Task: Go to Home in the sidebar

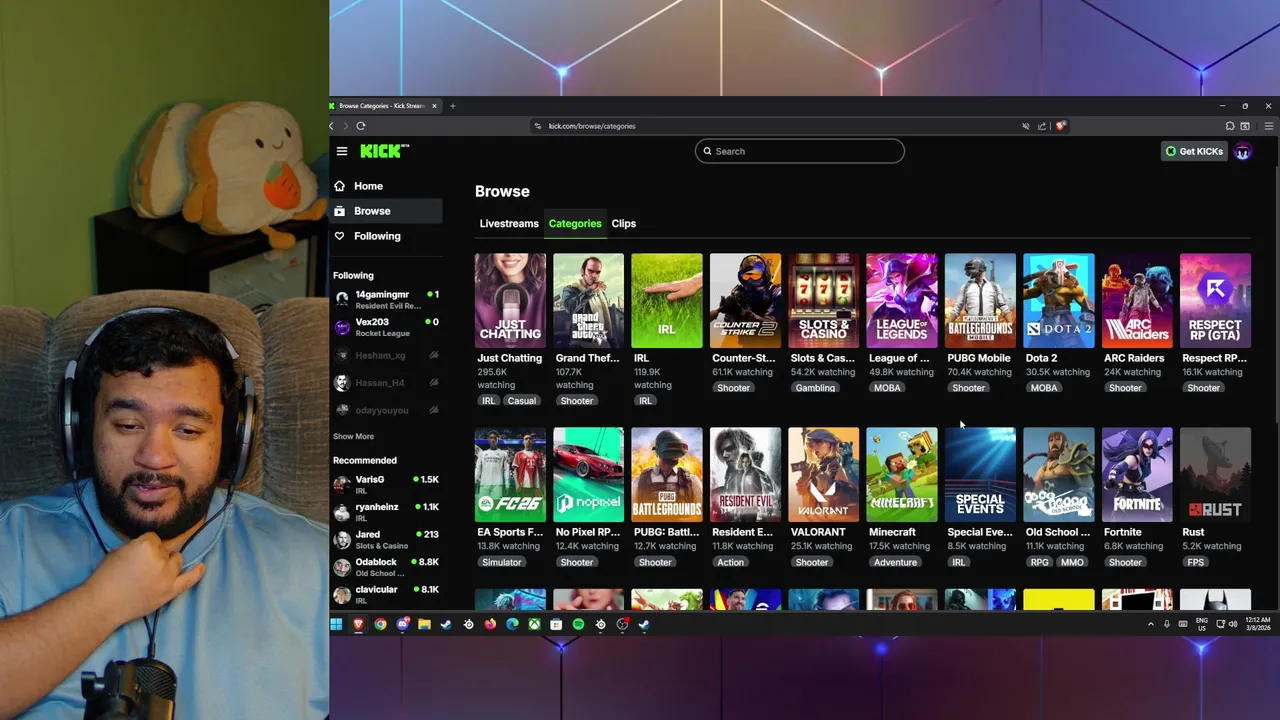Action: [x=386, y=186]
